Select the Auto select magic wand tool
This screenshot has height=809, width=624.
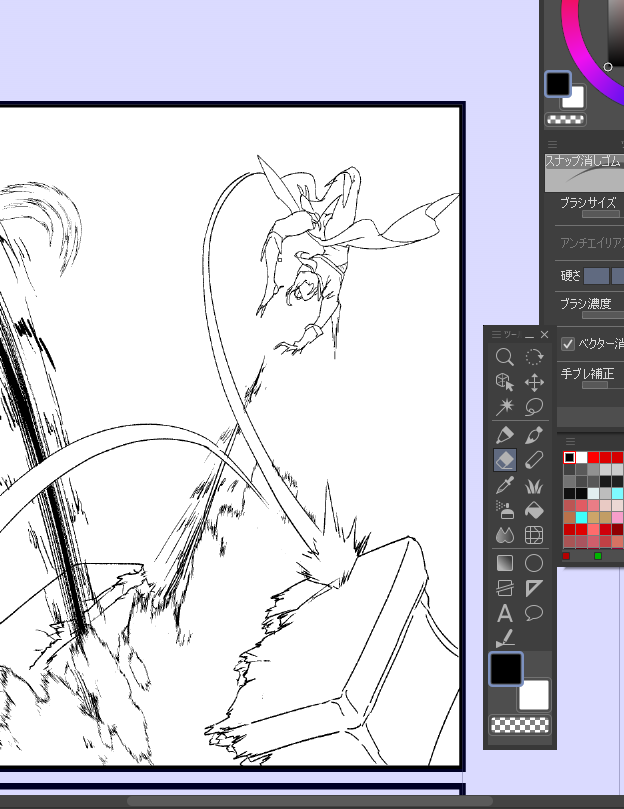click(504, 407)
